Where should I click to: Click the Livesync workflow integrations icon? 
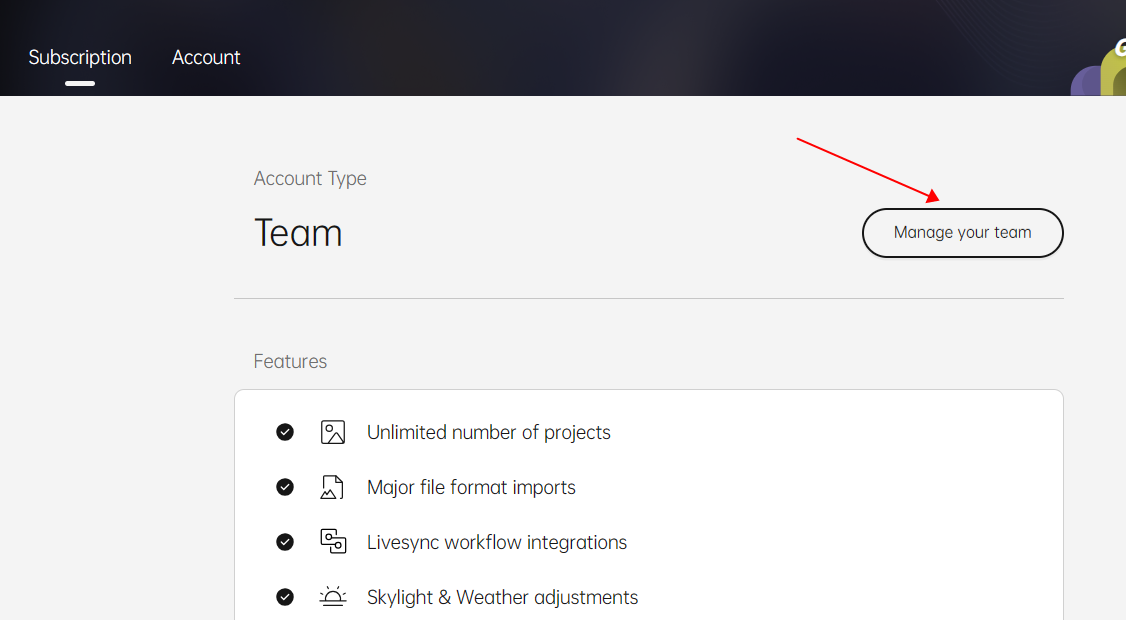[332, 542]
